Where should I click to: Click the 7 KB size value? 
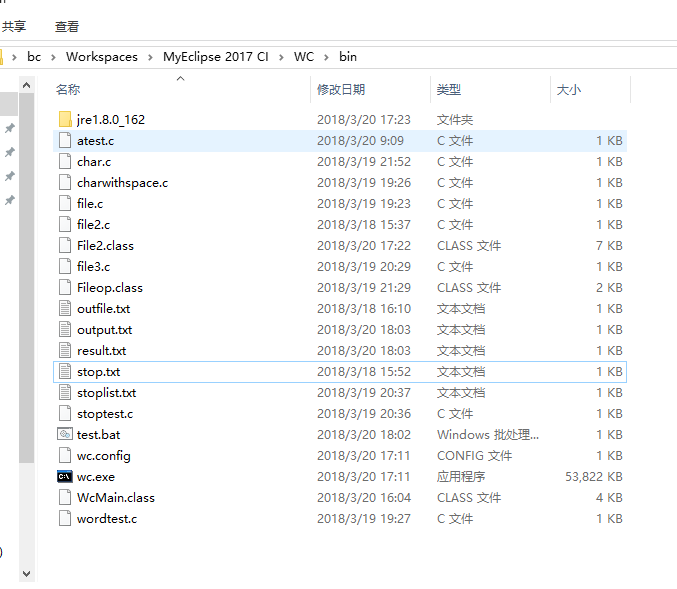(x=609, y=246)
